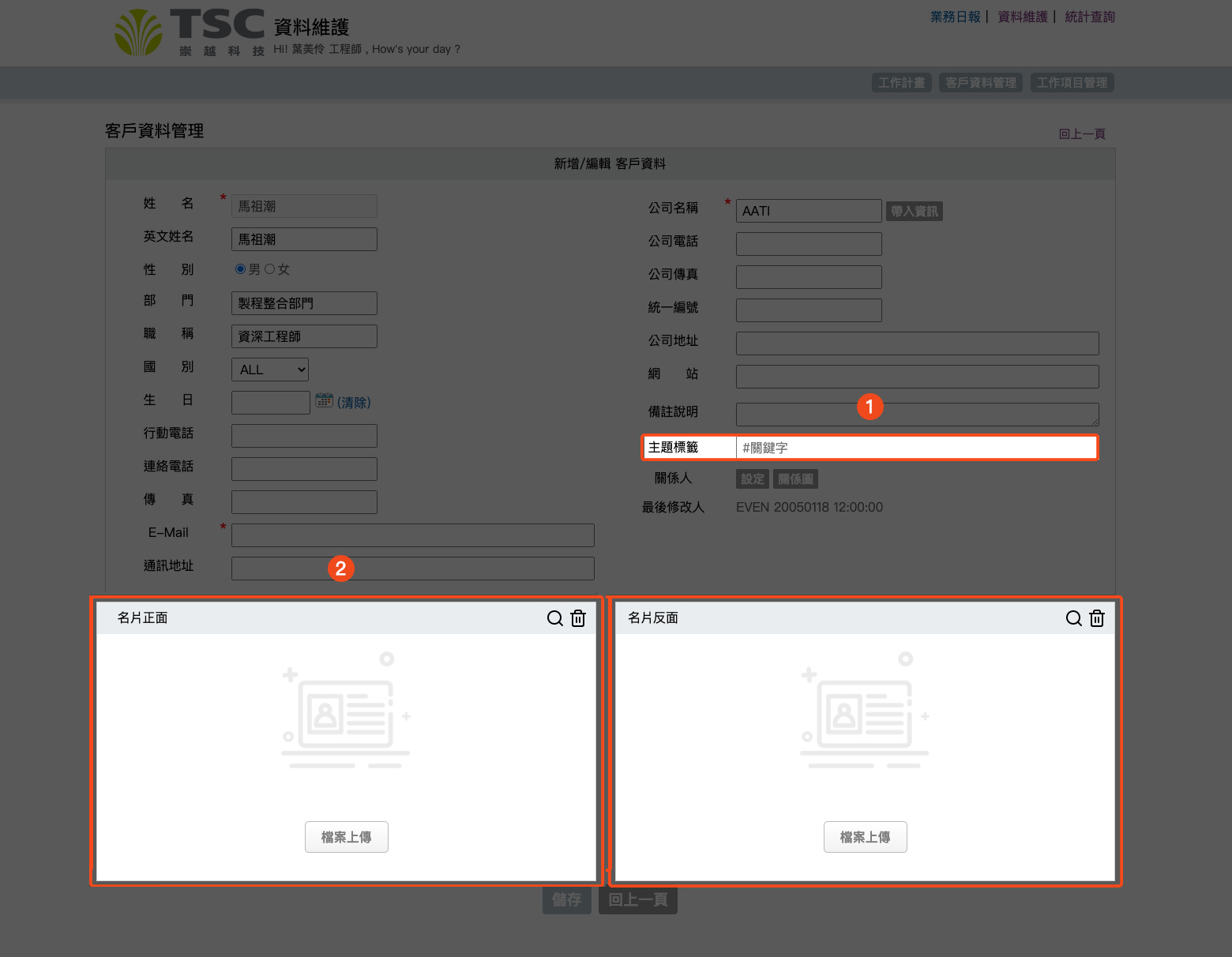Click magnifier icon on 名片正面 panel
The image size is (1232, 957).
(x=554, y=618)
